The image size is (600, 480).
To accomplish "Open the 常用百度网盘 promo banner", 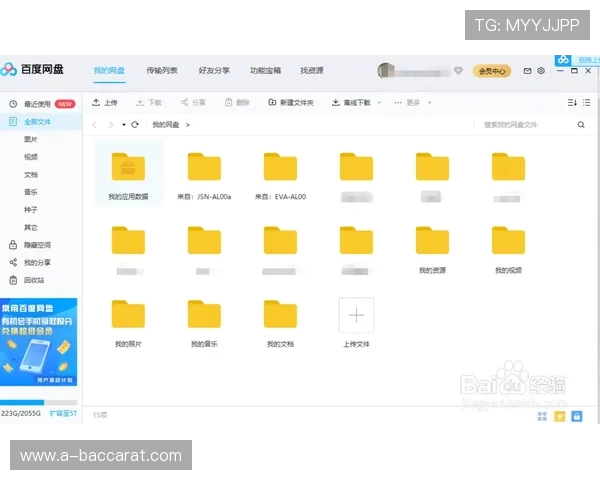I will pos(38,342).
